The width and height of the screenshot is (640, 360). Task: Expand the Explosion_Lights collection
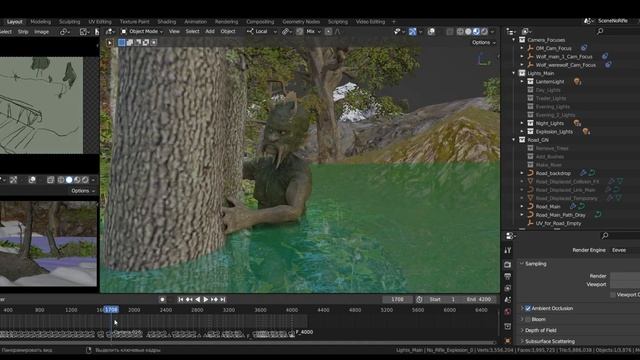[x=522, y=131]
